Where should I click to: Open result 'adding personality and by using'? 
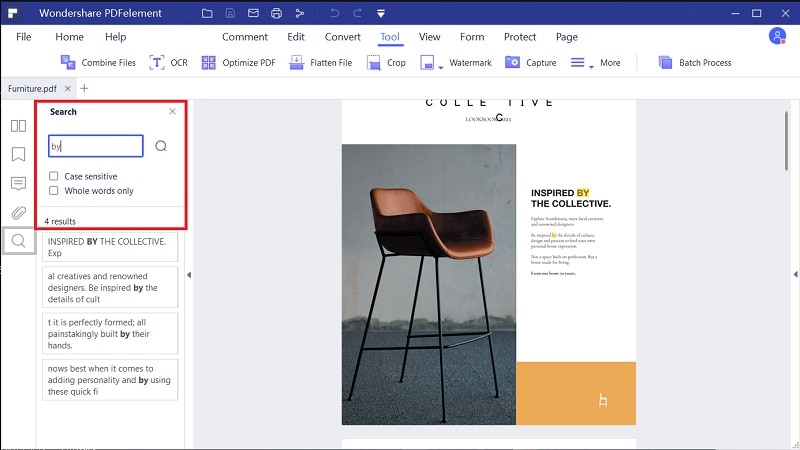[x=110, y=380]
